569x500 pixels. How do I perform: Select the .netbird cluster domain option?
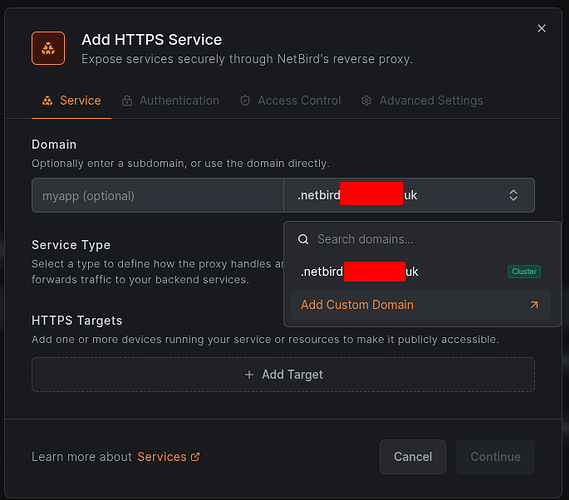421,271
